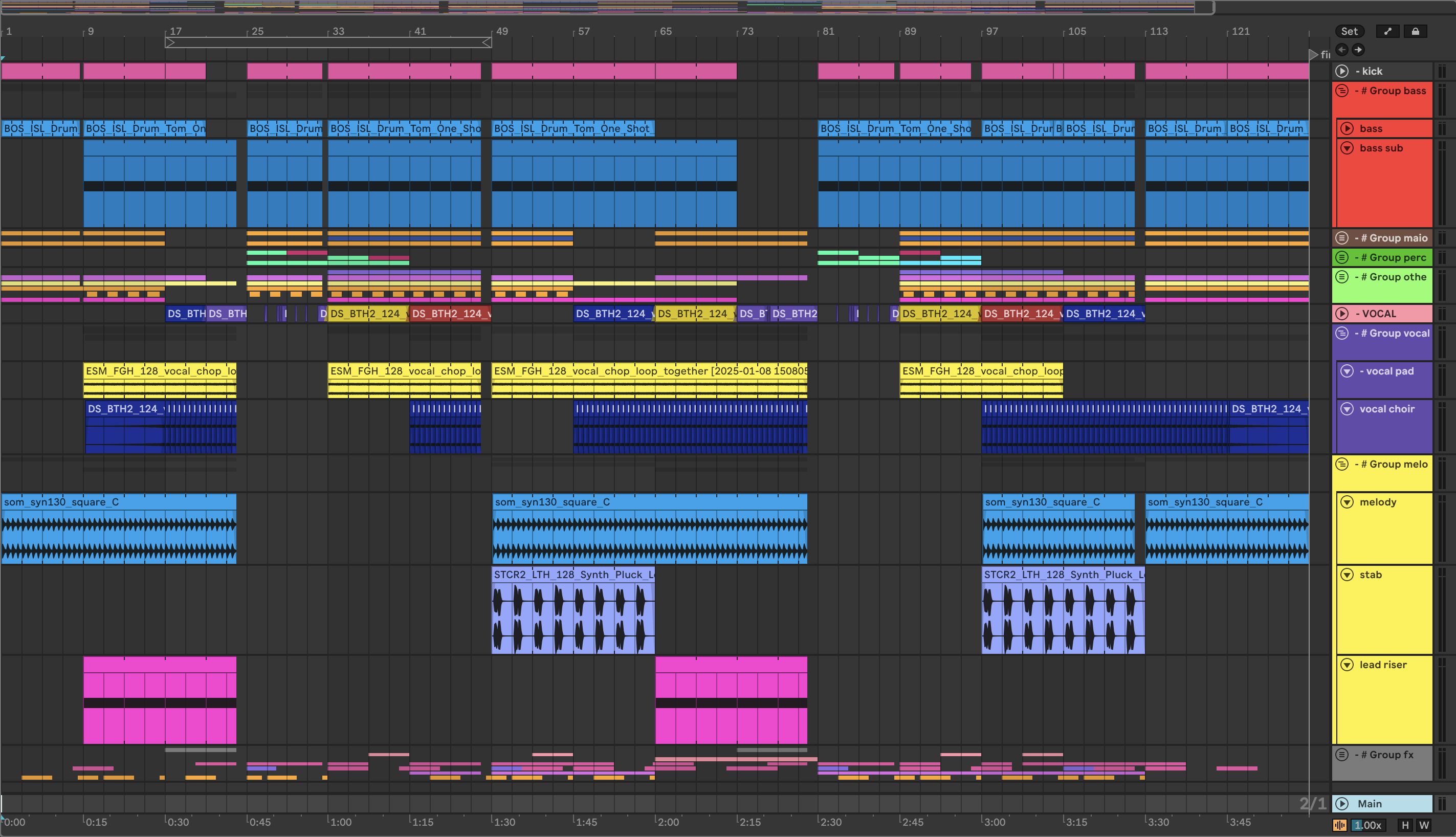This screenshot has height=837, width=1456.
Task: Unfold the VOCAL track
Action: 1342,314
